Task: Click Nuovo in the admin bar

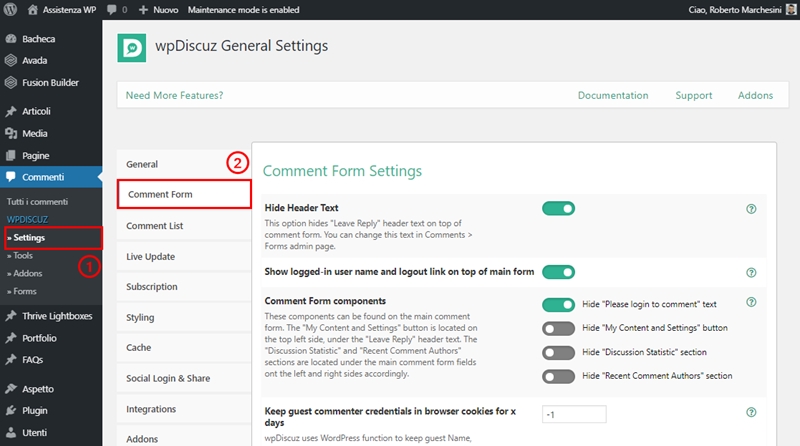Action: tap(166, 10)
